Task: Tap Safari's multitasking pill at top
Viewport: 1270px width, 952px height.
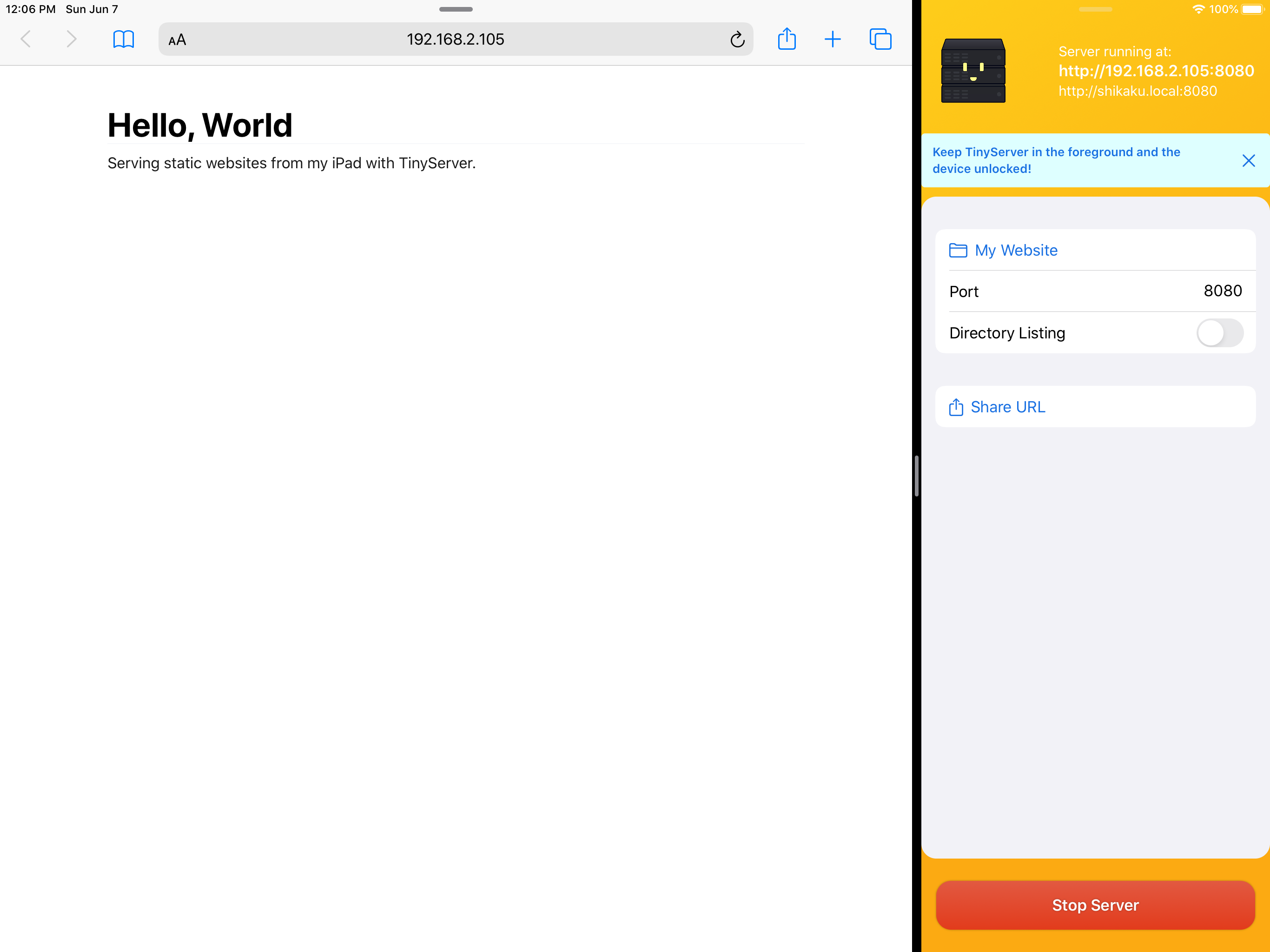Action: click(455, 9)
